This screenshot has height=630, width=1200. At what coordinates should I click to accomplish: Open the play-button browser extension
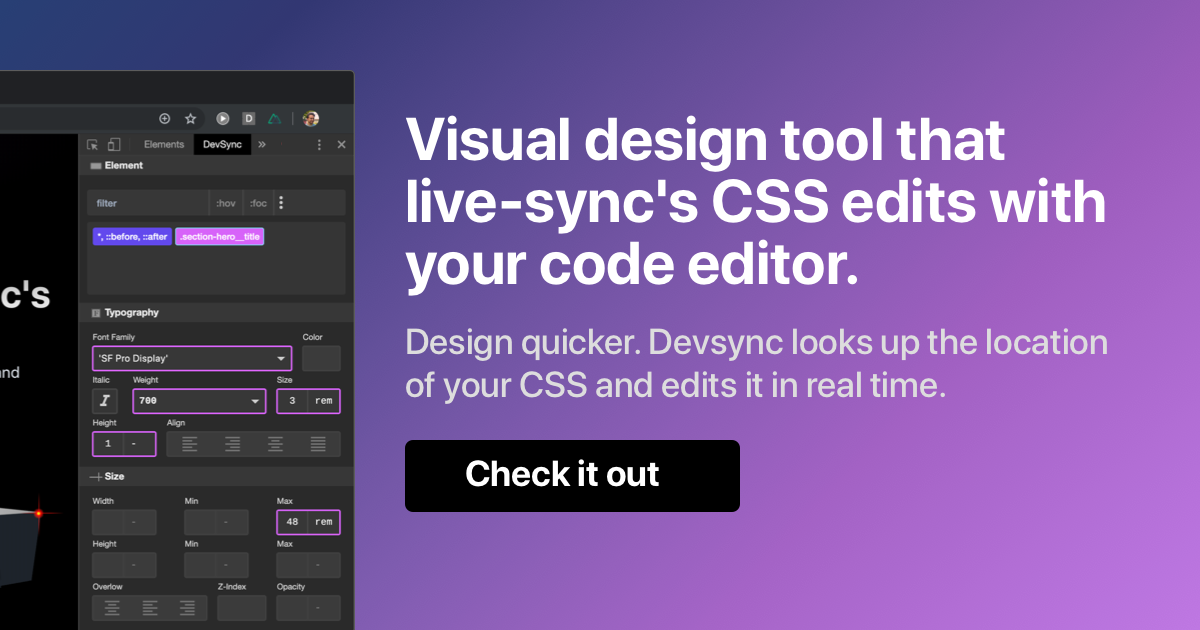click(x=223, y=118)
